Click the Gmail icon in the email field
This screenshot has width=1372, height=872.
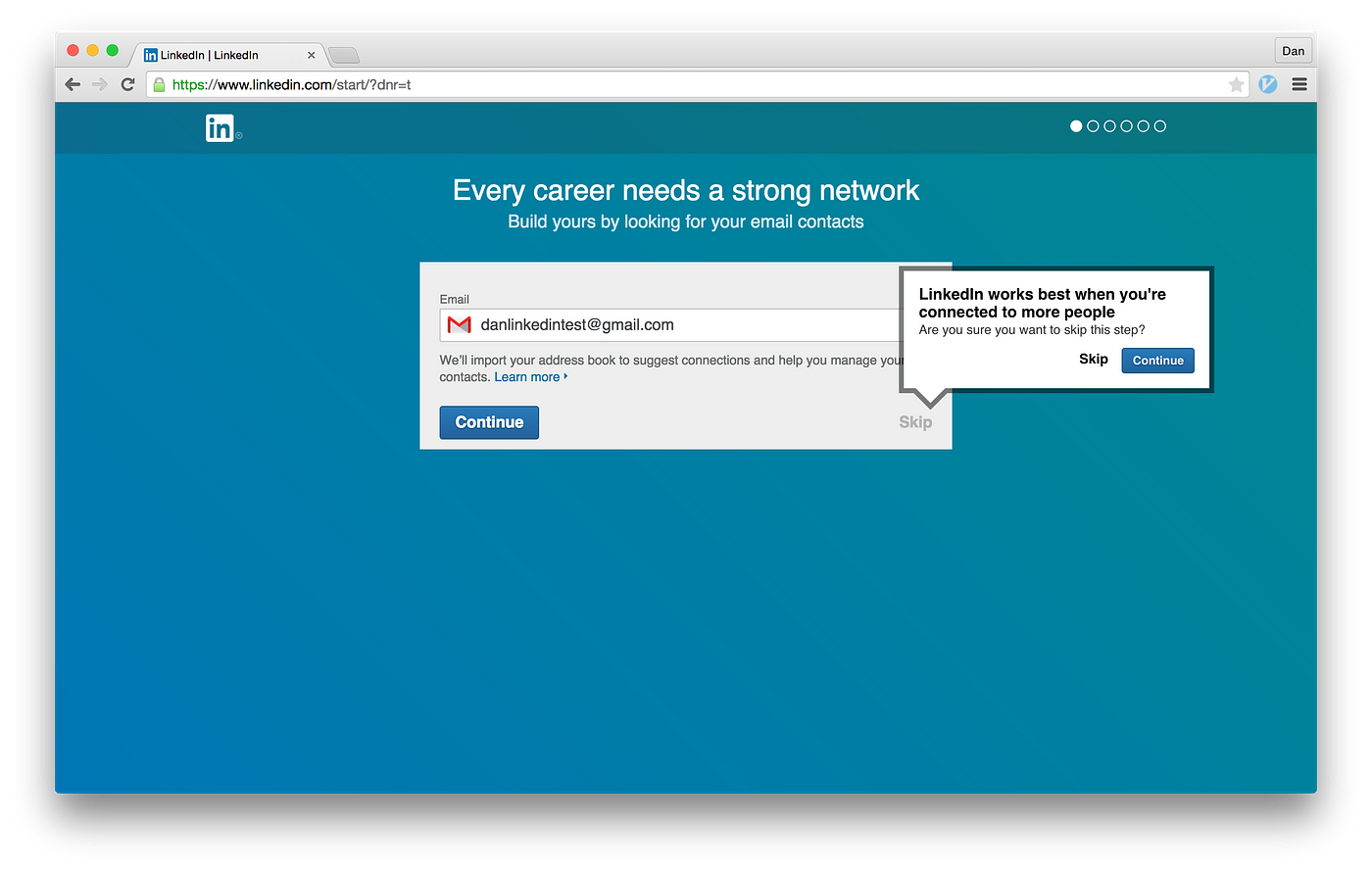[459, 324]
